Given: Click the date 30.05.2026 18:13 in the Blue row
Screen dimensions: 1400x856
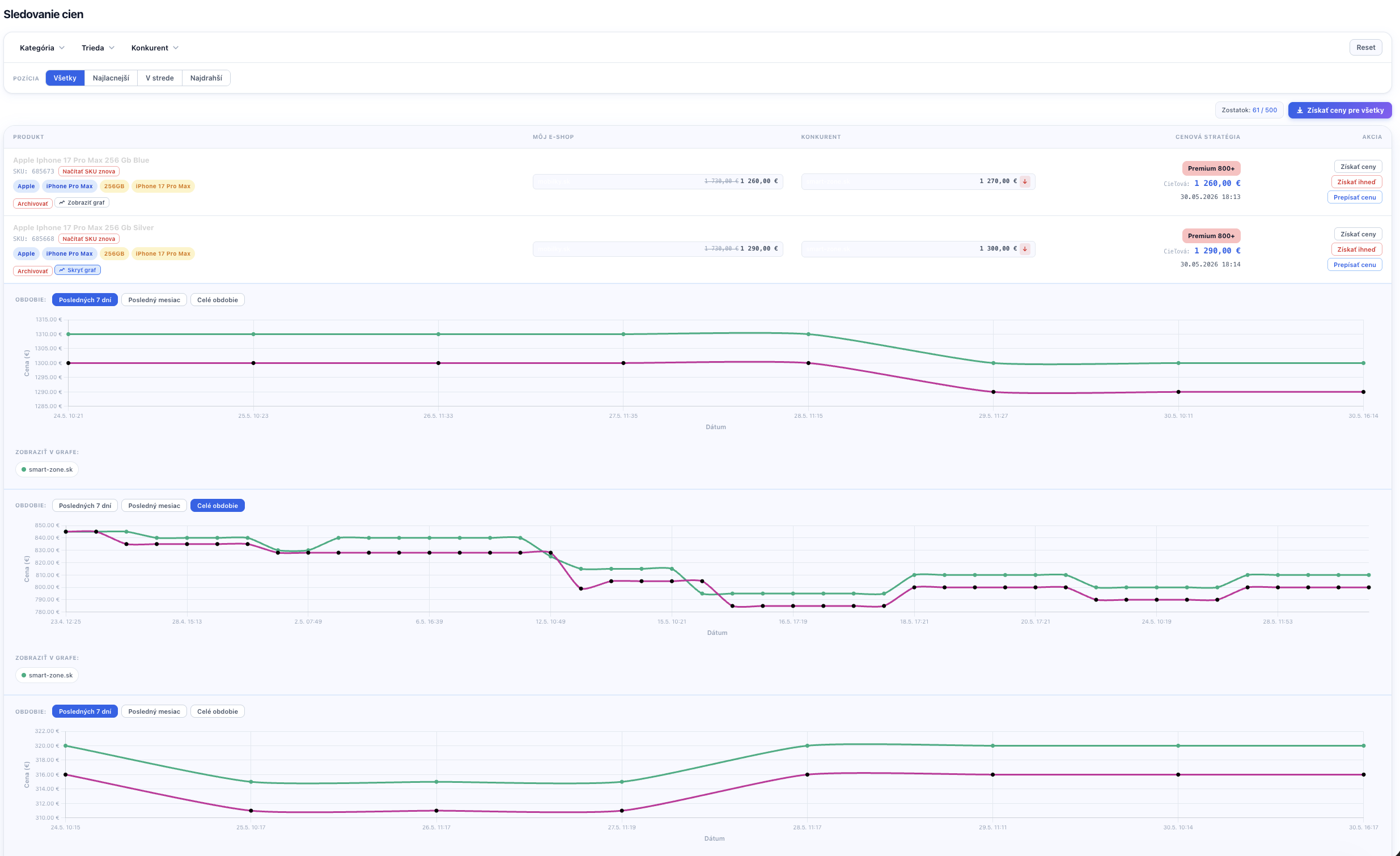Looking at the screenshot, I should tap(1210, 197).
